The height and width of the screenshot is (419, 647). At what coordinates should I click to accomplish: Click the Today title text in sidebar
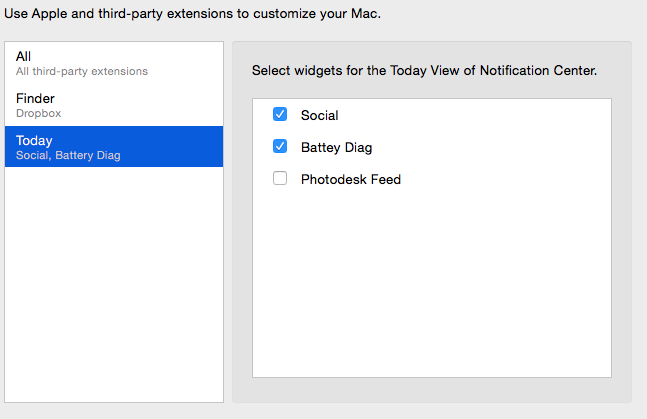(x=34, y=141)
